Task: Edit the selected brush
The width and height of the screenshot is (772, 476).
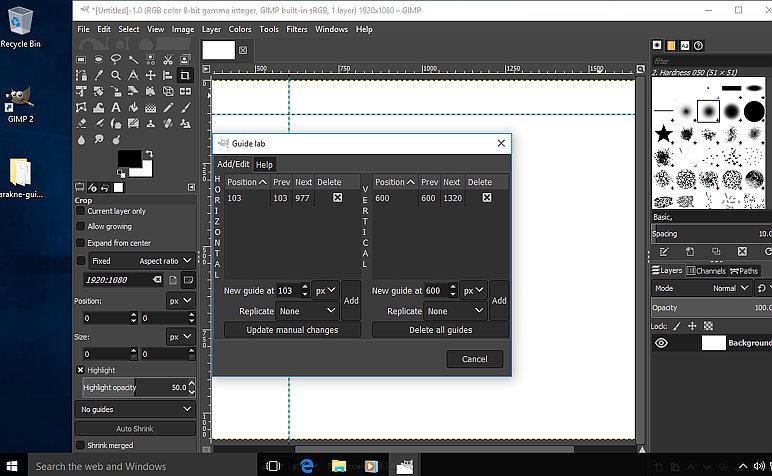Action: (x=664, y=252)
